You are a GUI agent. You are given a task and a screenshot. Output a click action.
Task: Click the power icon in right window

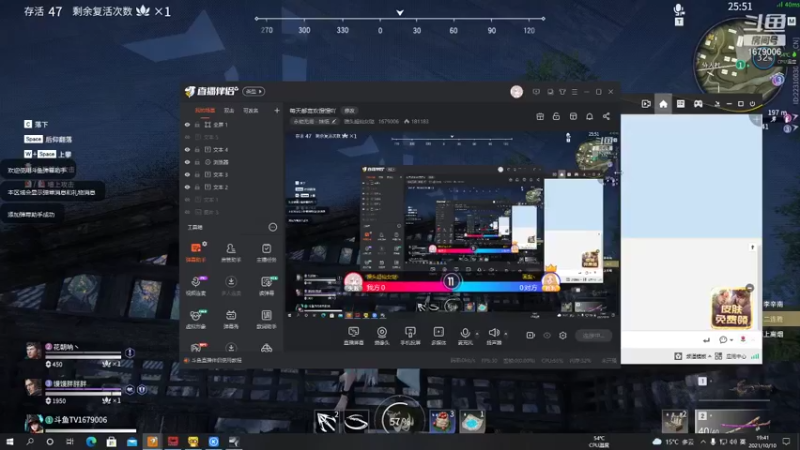coord(752,104)
